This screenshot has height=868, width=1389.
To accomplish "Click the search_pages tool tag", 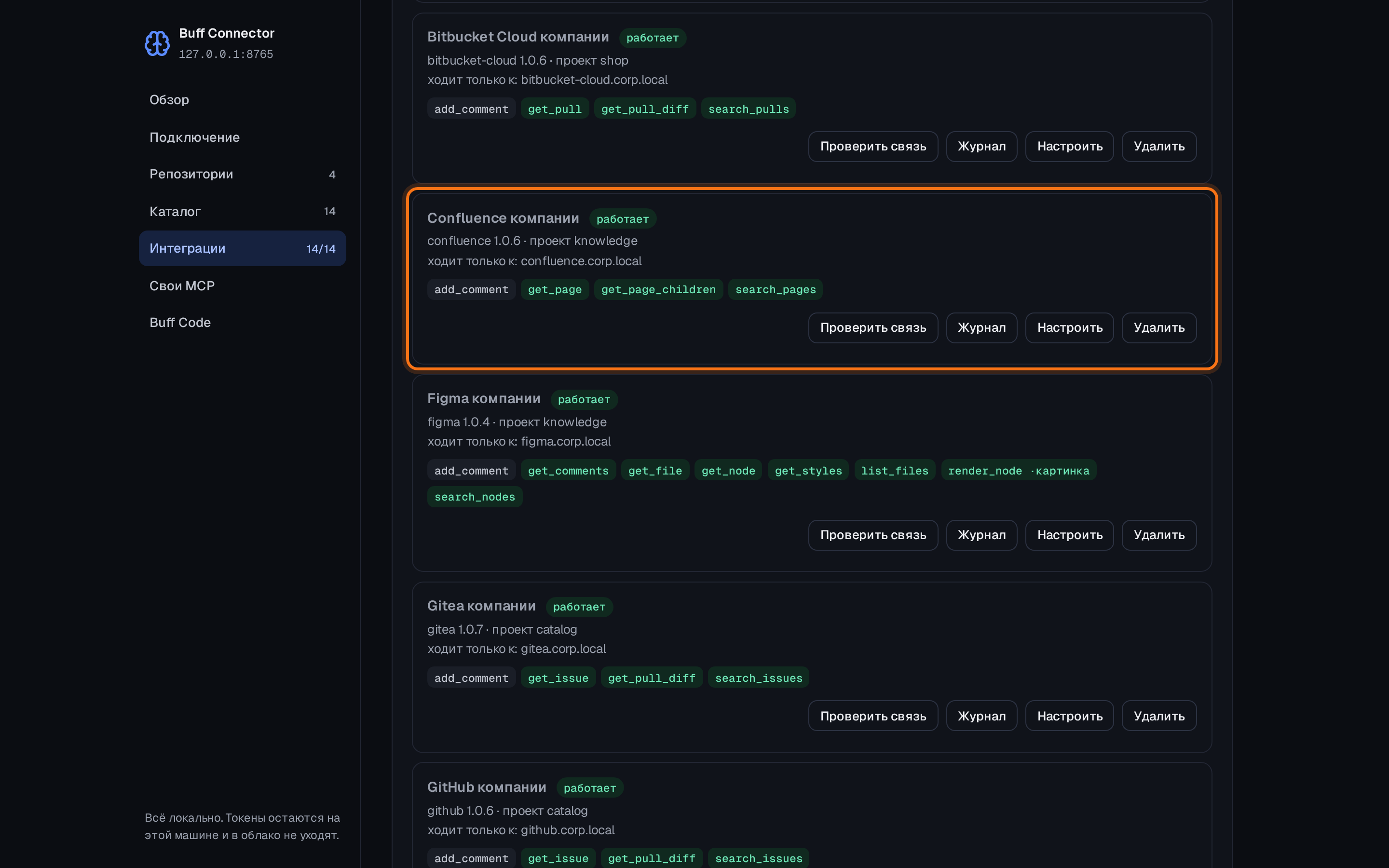I will tap(776, 289).
